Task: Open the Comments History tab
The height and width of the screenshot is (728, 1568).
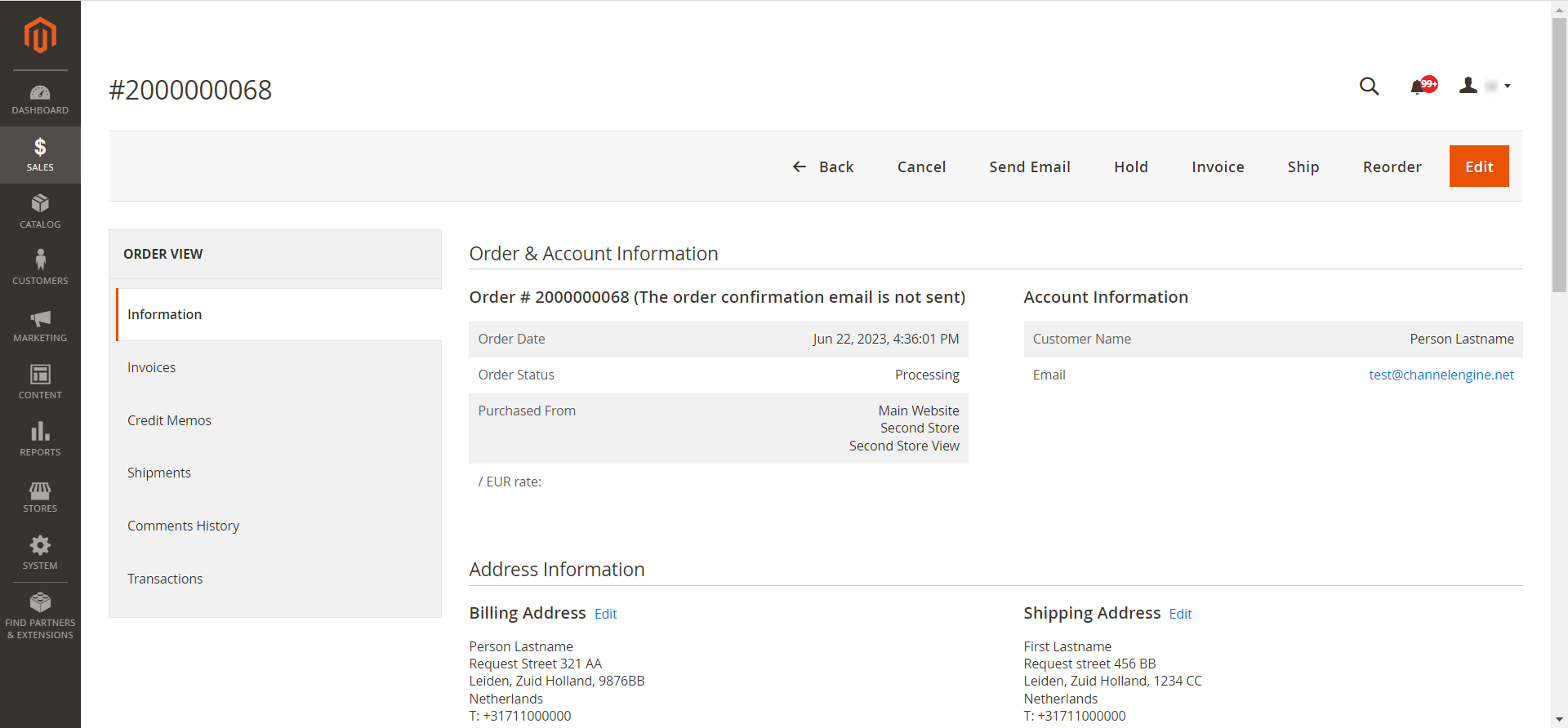Action: tap(183, 526)
